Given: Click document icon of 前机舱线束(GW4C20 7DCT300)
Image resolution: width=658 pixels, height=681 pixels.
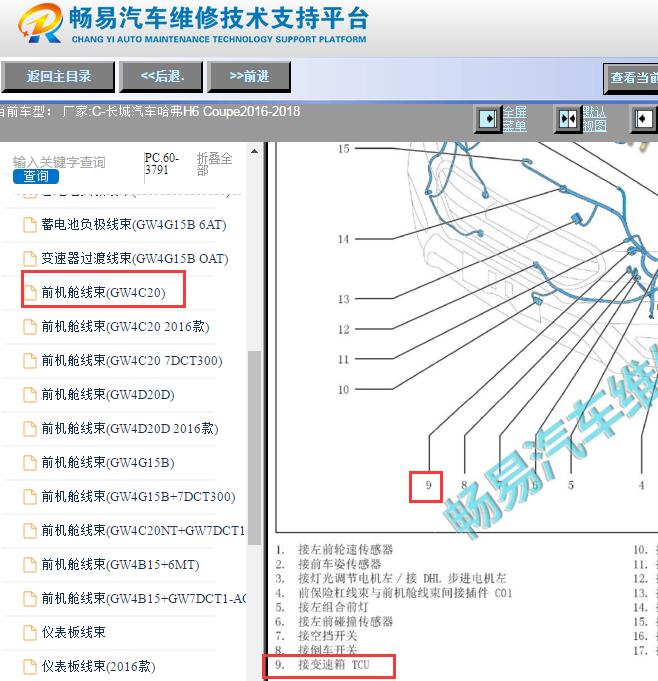Looking at the screenshot, I should coord(30,360).
